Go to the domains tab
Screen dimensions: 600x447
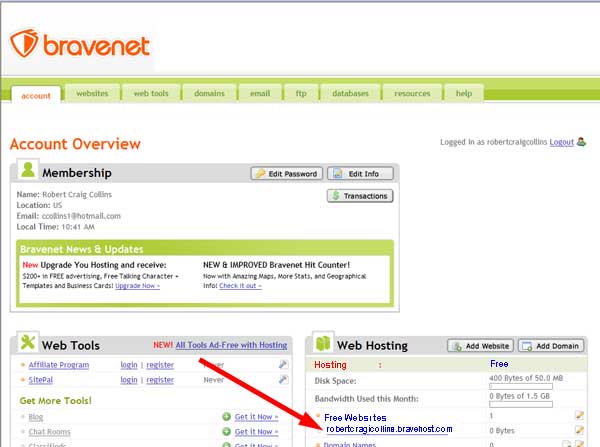209,93
